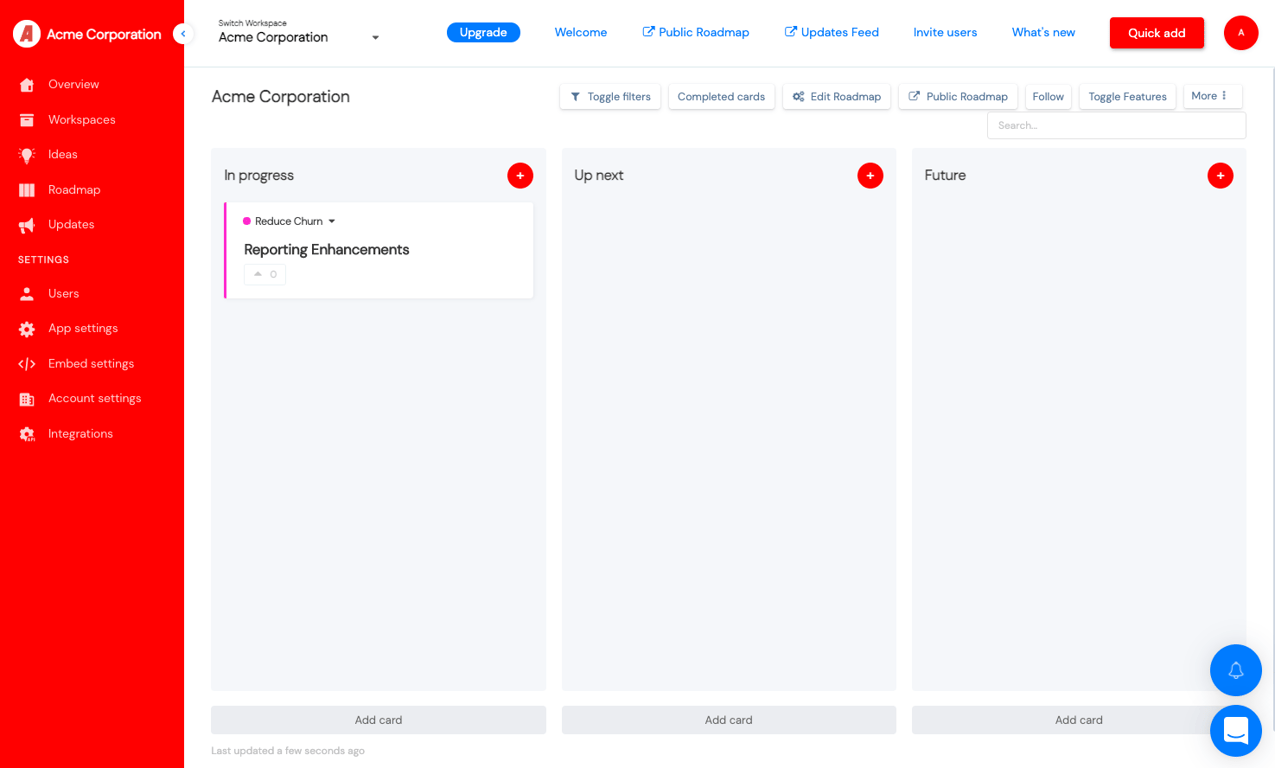The height and width of the screenshot is (768, 1275).
Task: Open the Welcome link
Action: [x=581, y=32]
